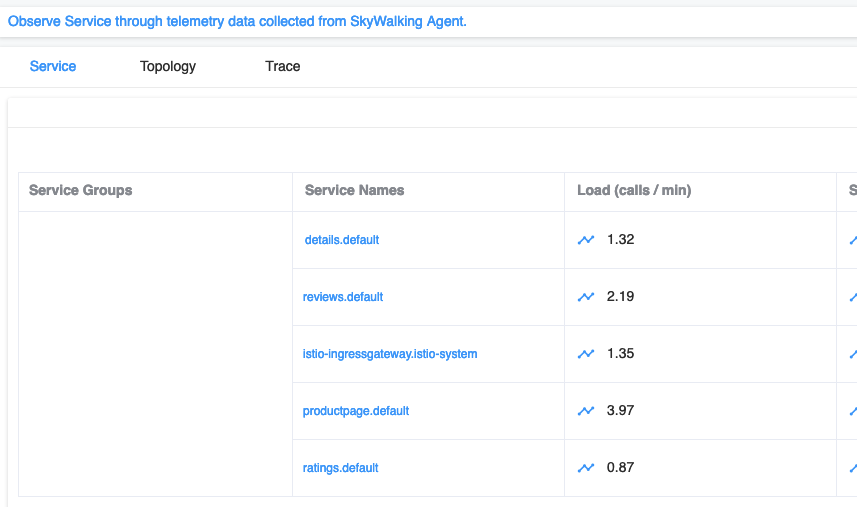The height and width of the screenshot is (507, 857).
Task: Click the trend chart icon for details.default load
Action: [586, 240]
